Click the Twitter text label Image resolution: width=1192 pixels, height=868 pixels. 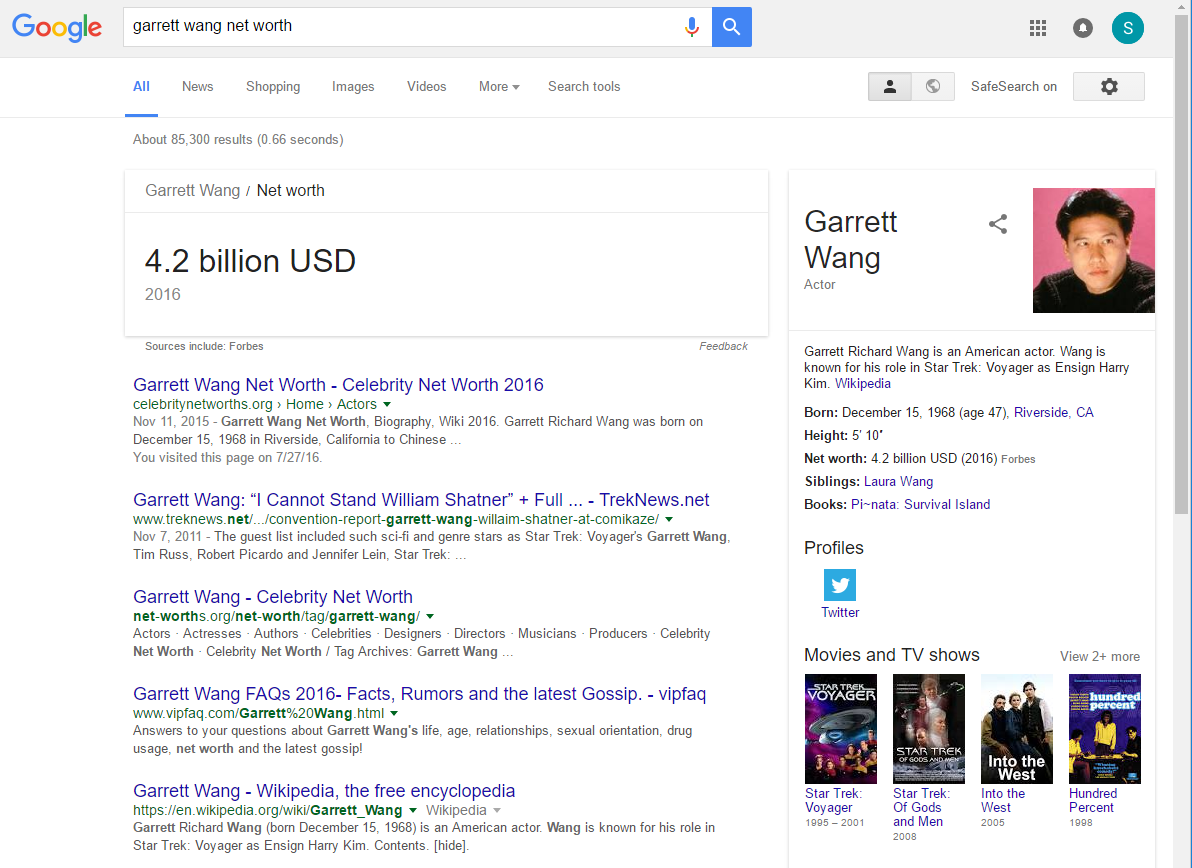click(x=840, y=613)
